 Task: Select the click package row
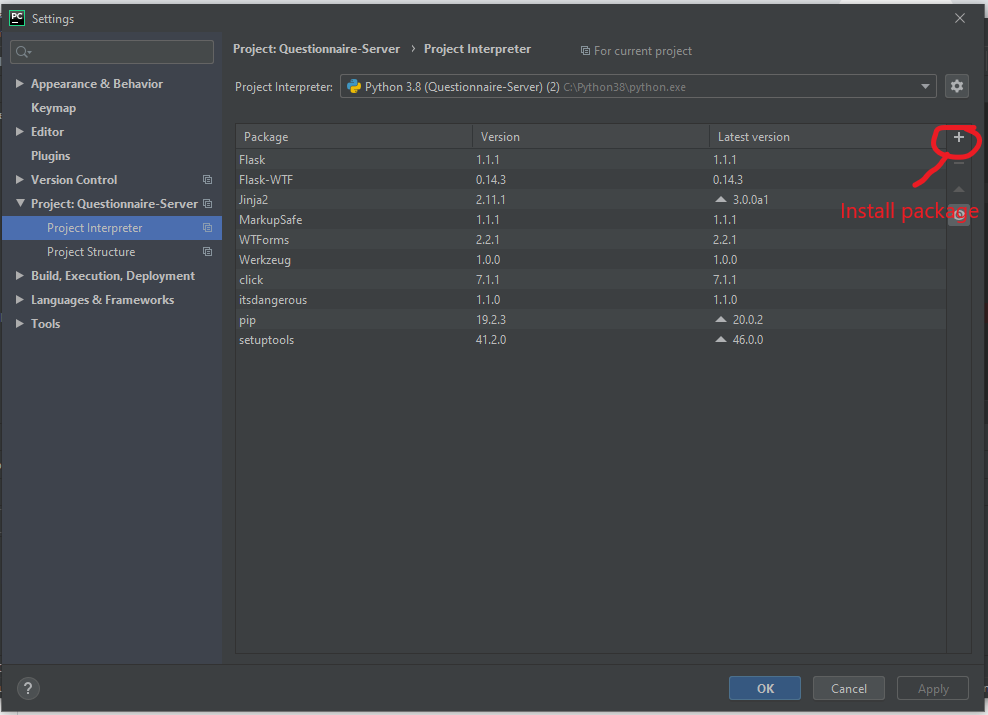pyautogui.click(x=590, y=280)
